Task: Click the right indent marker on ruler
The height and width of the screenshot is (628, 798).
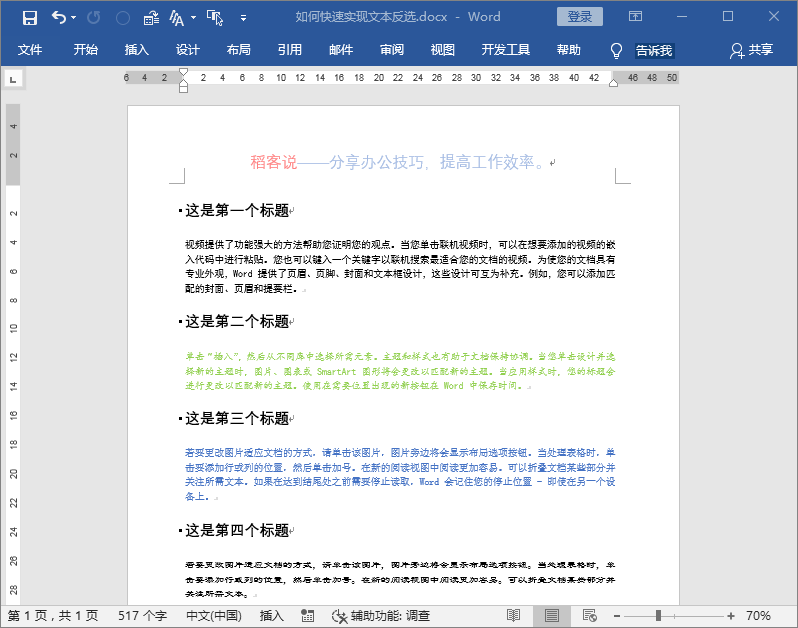Action: 614,83
